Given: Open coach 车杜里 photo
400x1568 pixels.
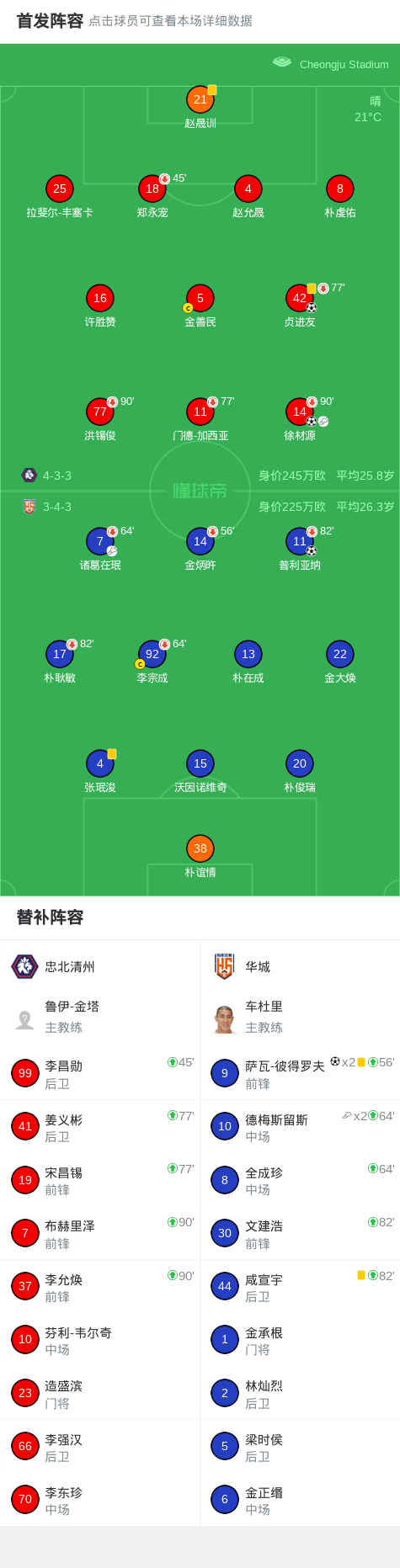Looking at the screenshot, I should [224, 1019].
